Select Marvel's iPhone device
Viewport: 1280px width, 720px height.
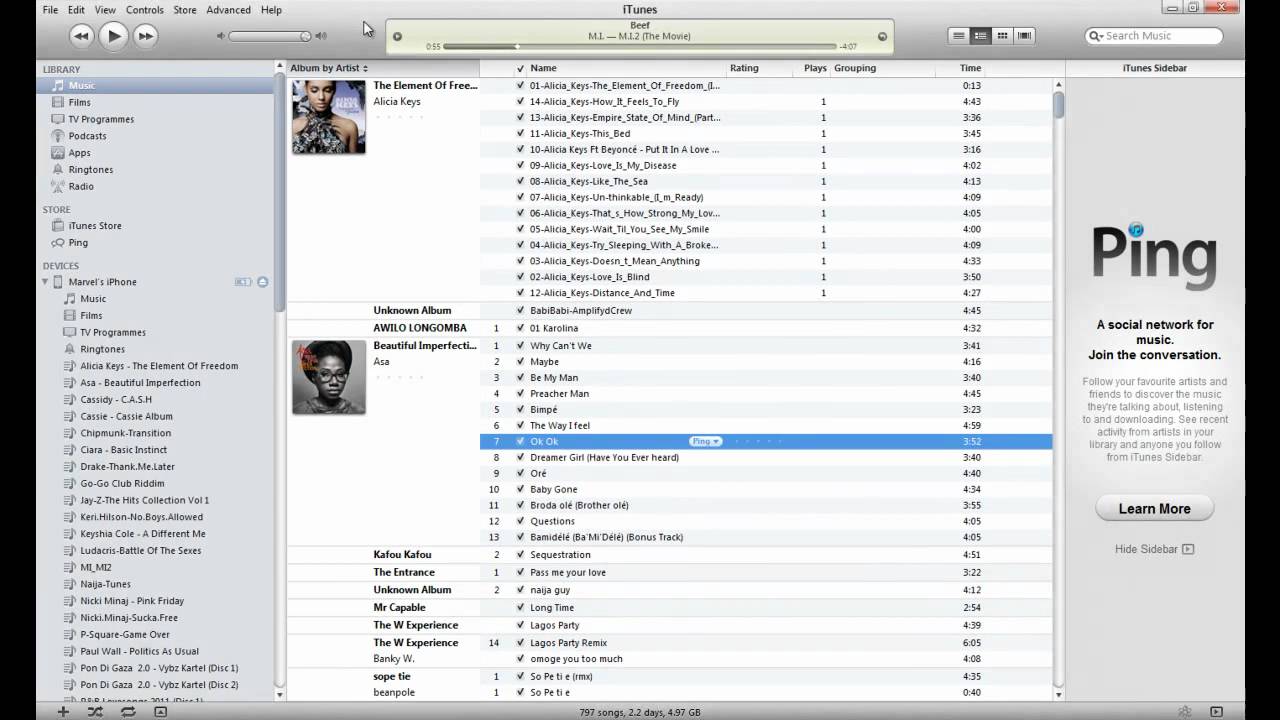tap(102, 282)
